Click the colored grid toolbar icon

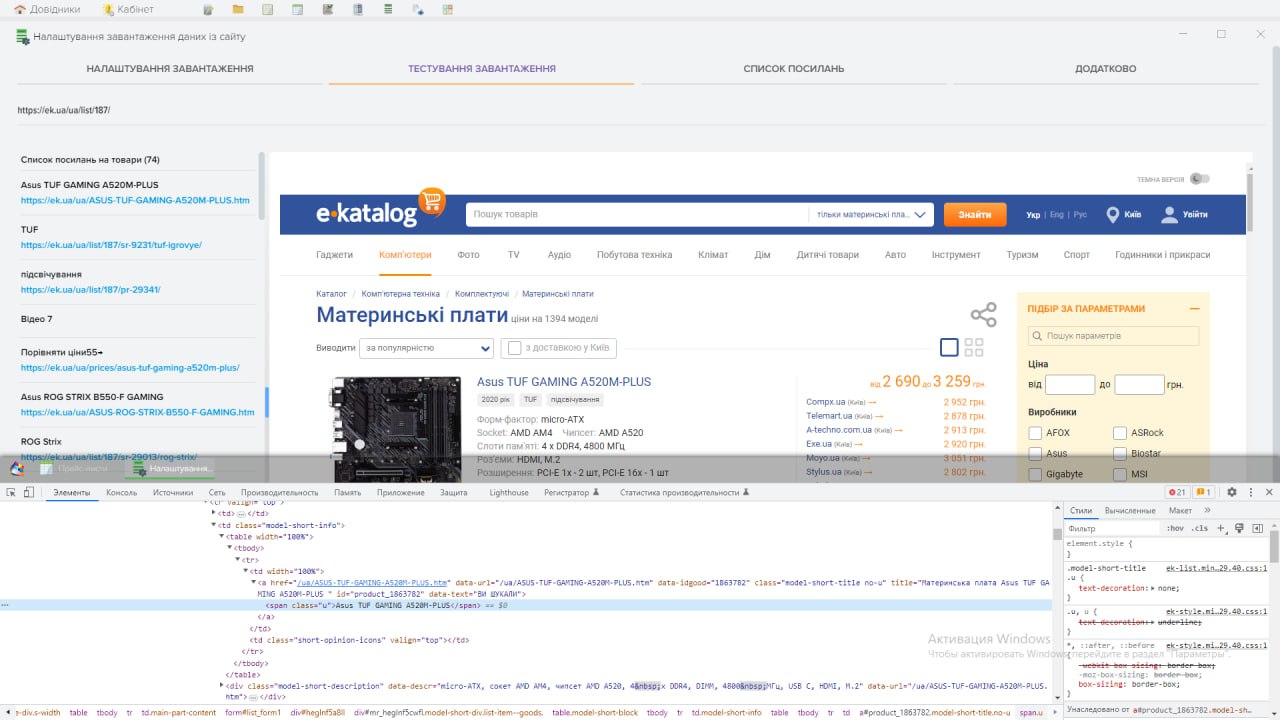(x=447, y=9)
